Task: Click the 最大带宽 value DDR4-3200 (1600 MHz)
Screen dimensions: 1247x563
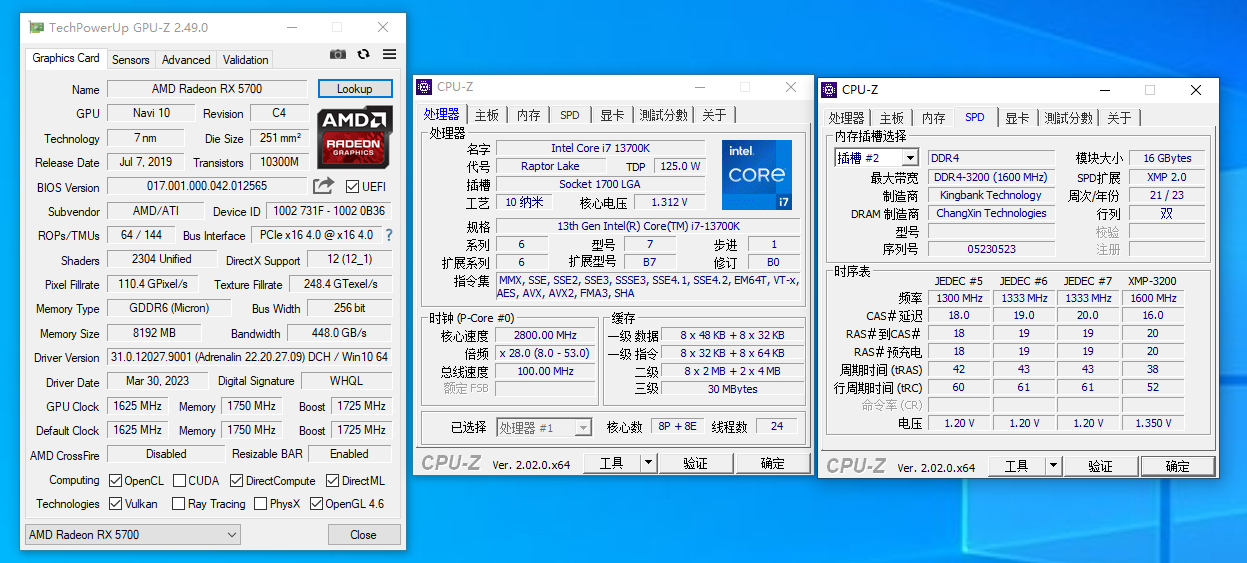Action: [992, 177]
